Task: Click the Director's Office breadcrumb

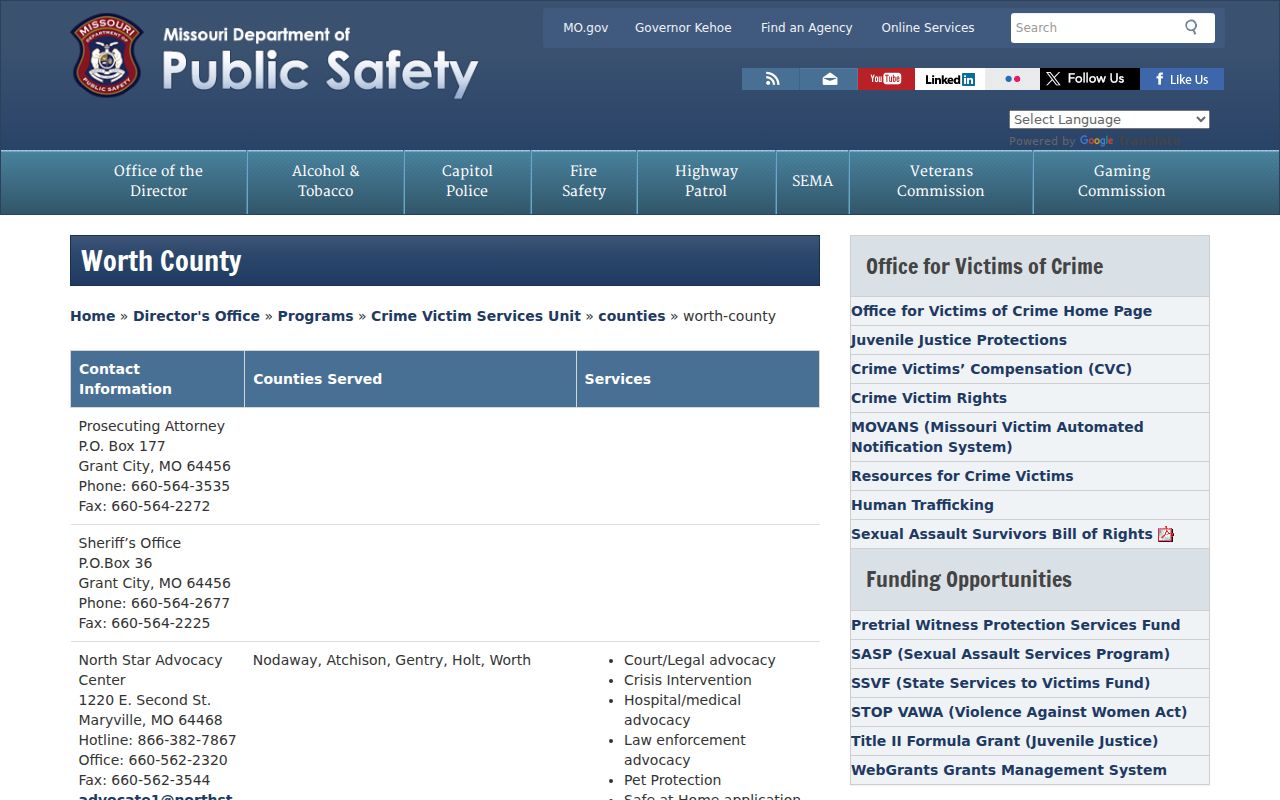Action: click(196, 316)
